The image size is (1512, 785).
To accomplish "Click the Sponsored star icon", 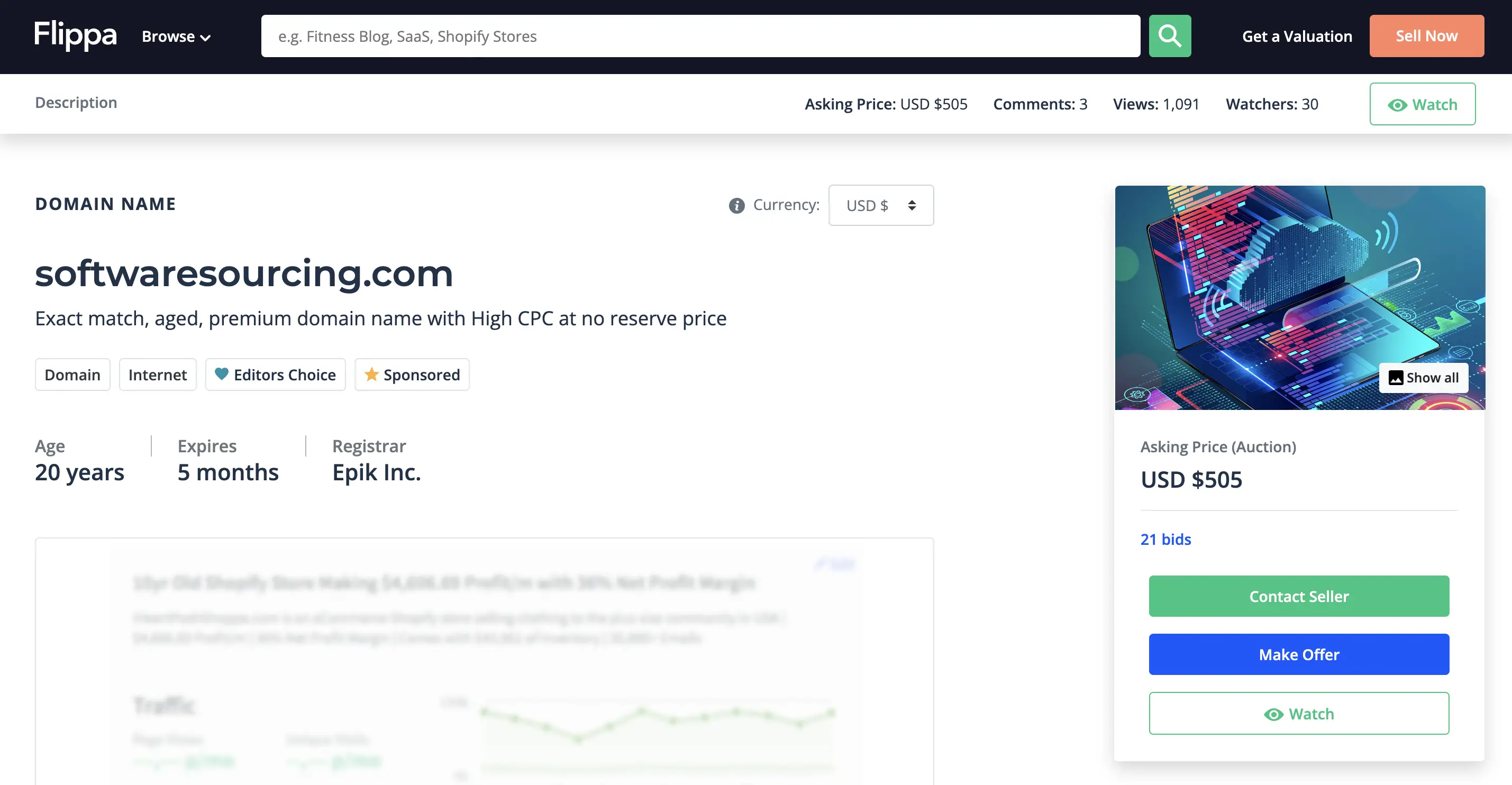I will pos(371,375).
